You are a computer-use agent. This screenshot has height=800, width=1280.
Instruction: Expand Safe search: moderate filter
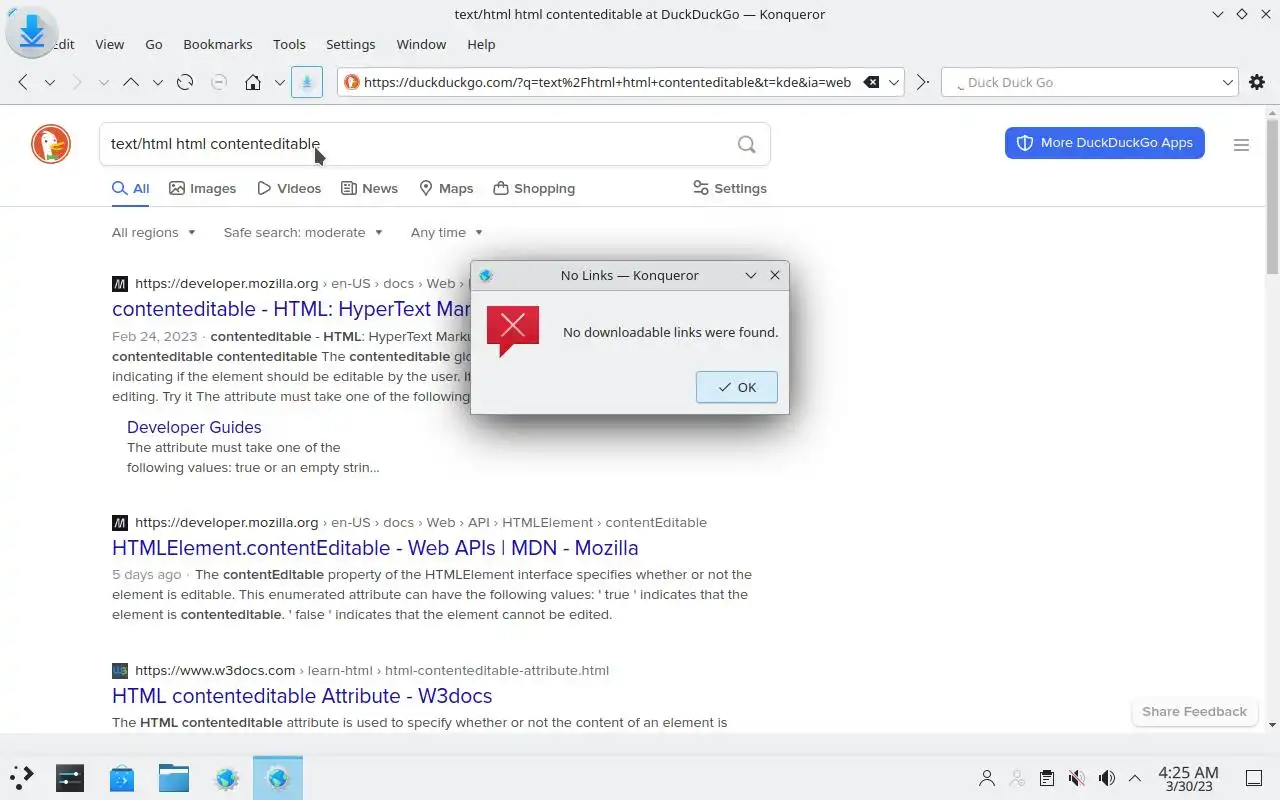[x=303, y=232]
